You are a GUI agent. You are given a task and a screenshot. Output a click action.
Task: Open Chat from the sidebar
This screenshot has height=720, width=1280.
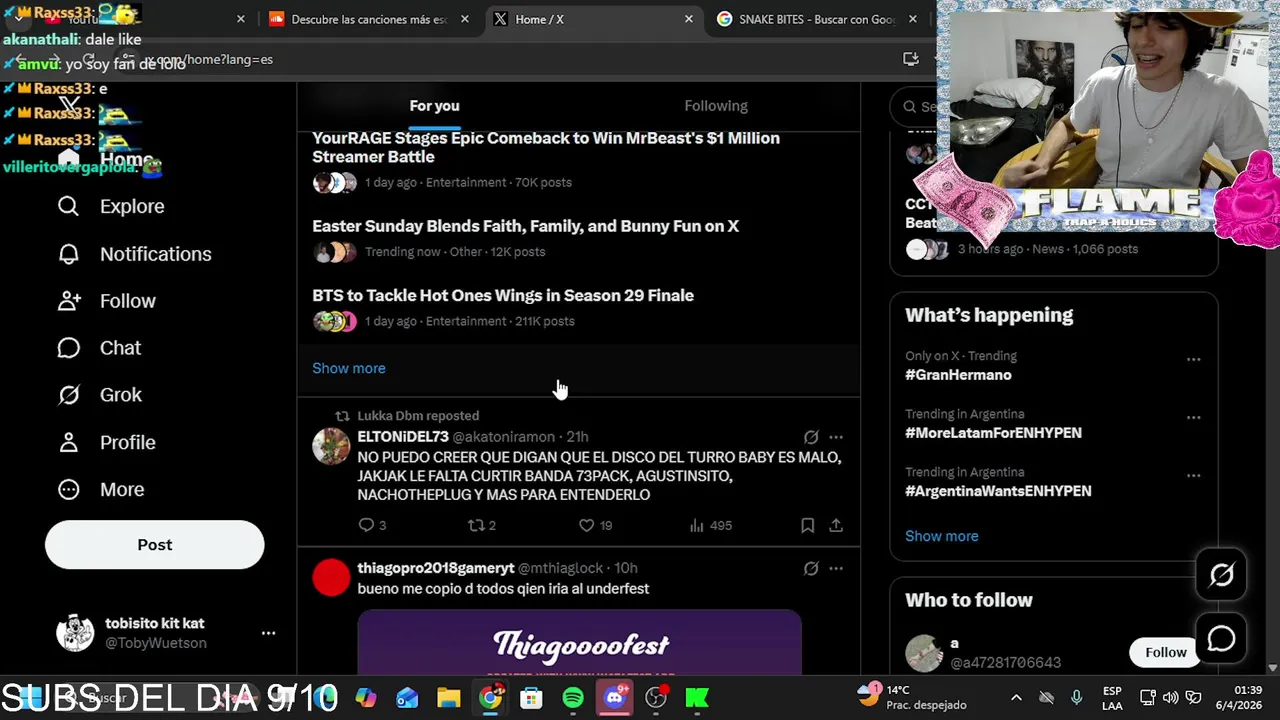coord(99,348)
